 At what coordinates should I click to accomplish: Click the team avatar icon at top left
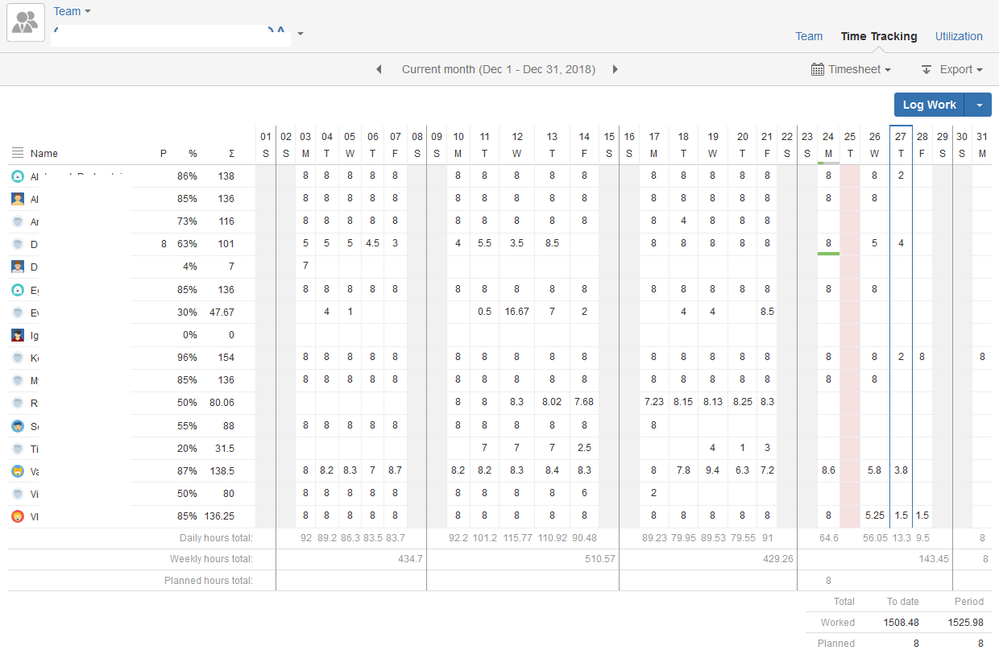pos(24,22)
